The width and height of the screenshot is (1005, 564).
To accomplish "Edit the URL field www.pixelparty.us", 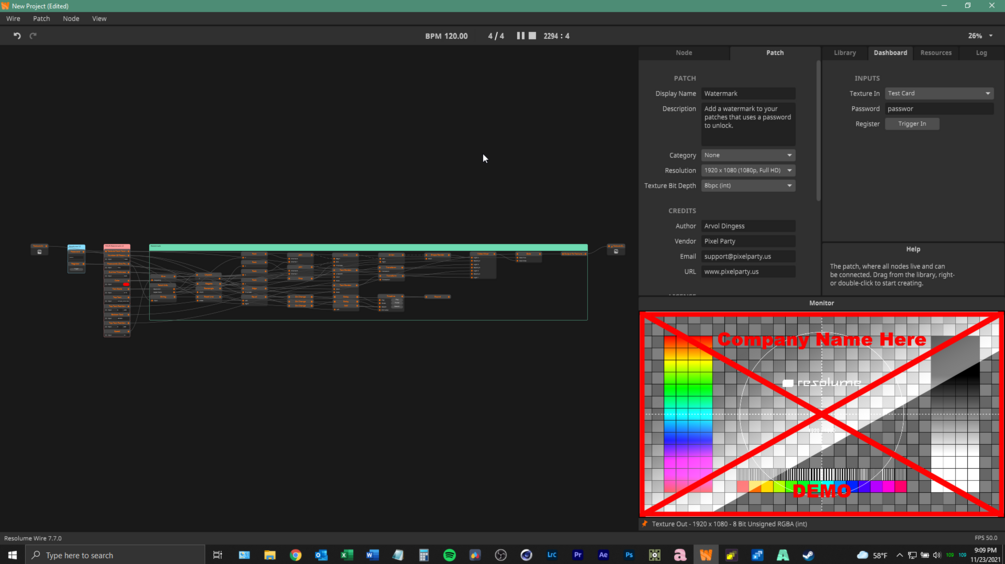I will pos(748,272).
